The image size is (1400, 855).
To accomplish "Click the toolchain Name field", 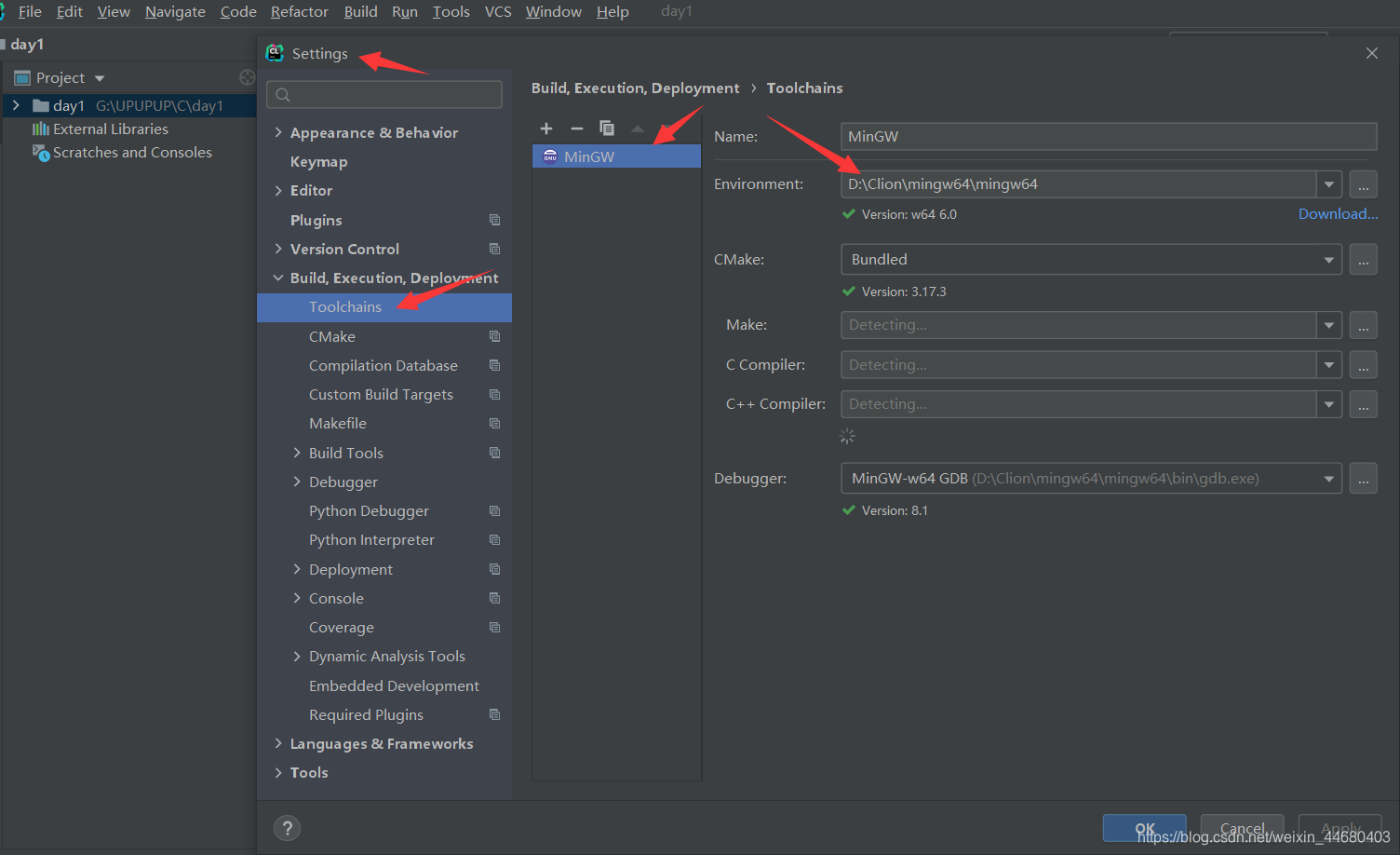I will 1109,136.
